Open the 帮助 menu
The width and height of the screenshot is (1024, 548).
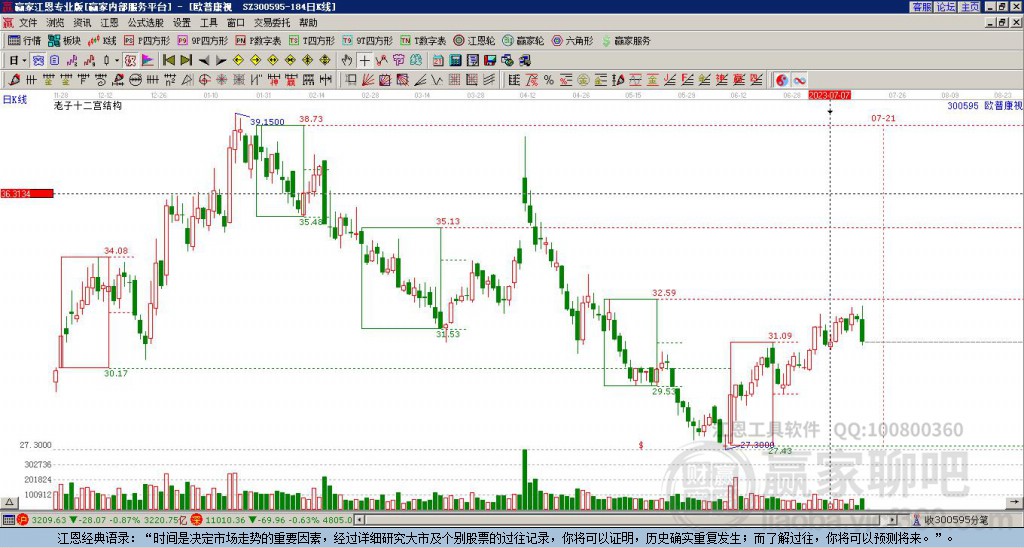point(308,23)
